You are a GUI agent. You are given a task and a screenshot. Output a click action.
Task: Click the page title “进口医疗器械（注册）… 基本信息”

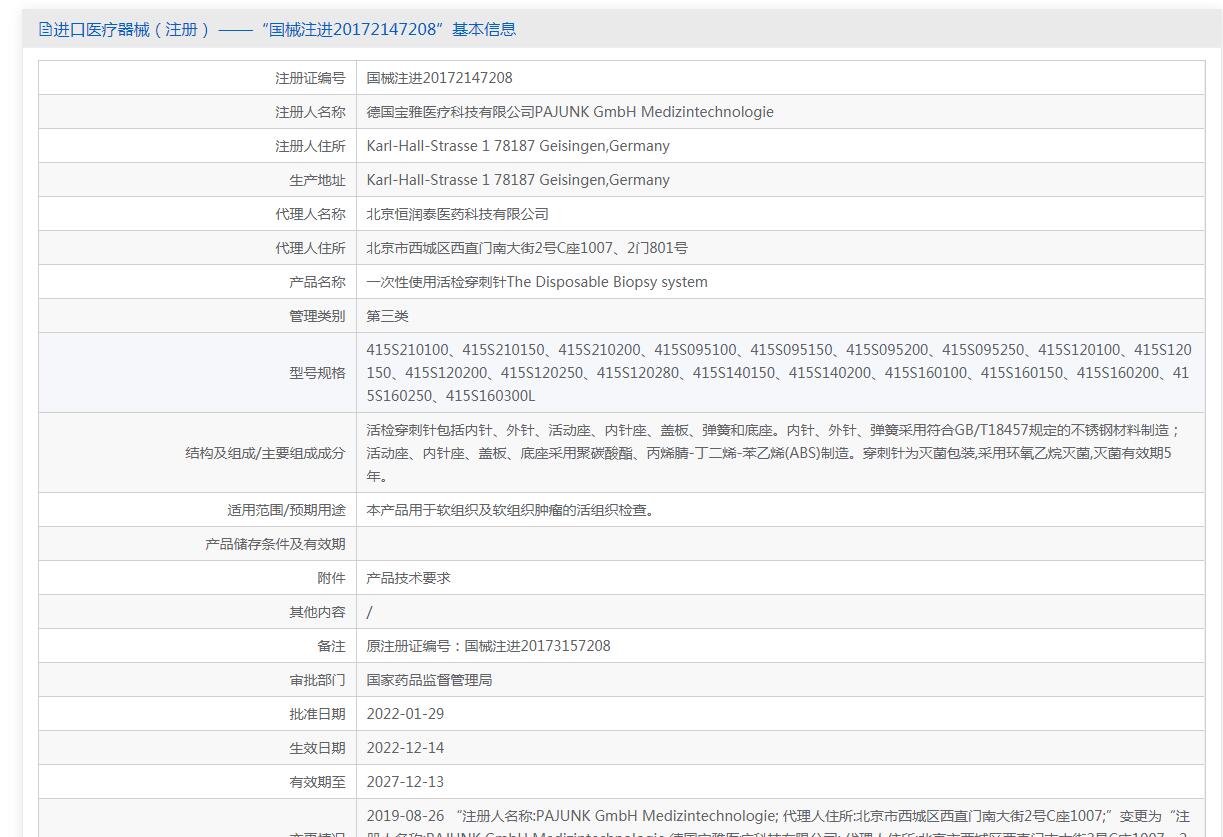(284, 30)
